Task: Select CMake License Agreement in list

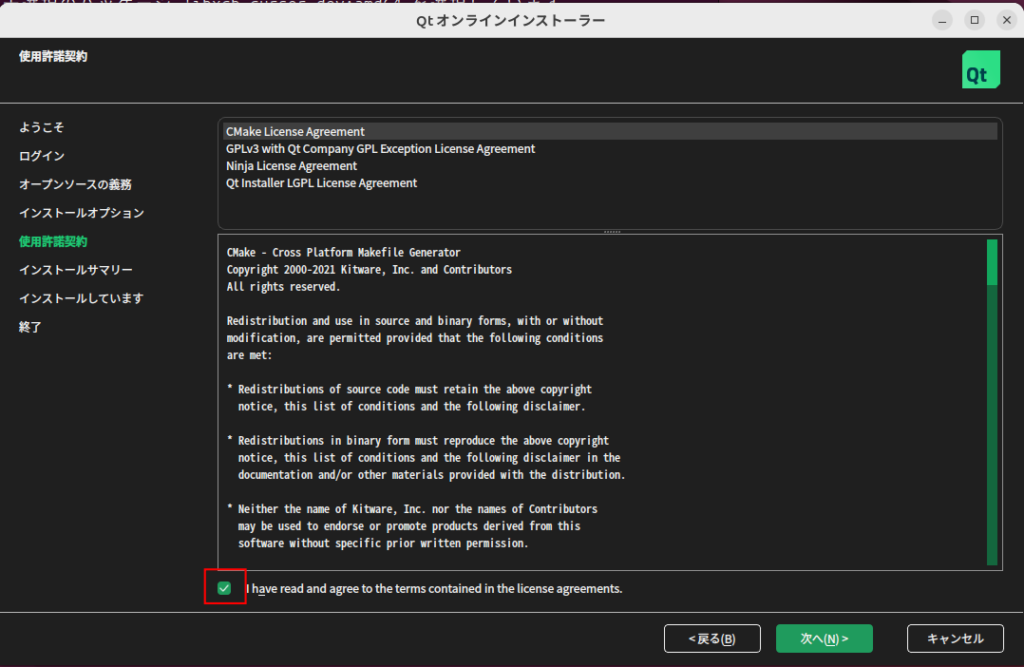Action: click(295, 131)
